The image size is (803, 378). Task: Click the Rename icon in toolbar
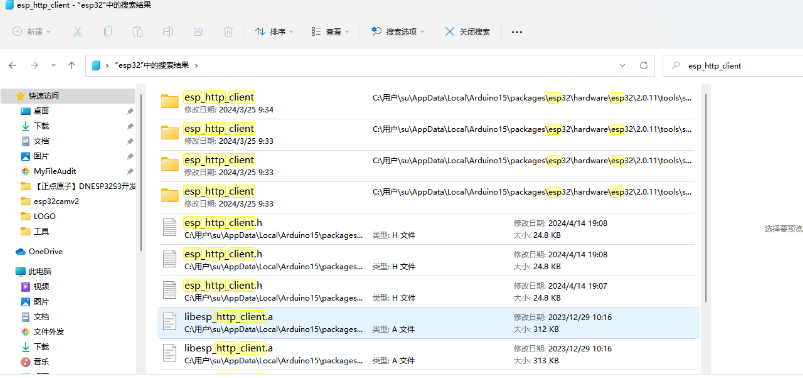(167, 32)
